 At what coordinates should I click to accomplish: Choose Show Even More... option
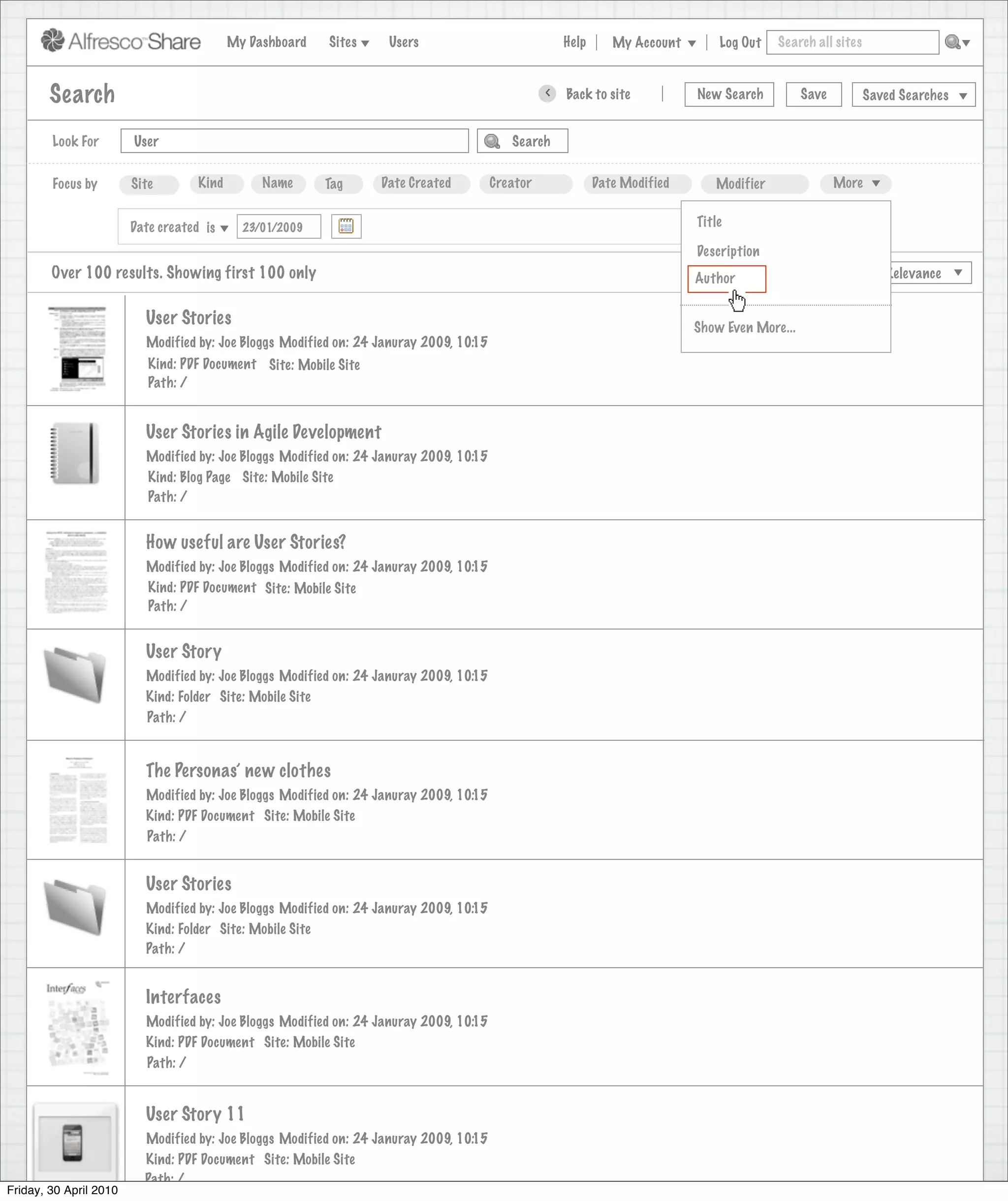pos(744,328)
